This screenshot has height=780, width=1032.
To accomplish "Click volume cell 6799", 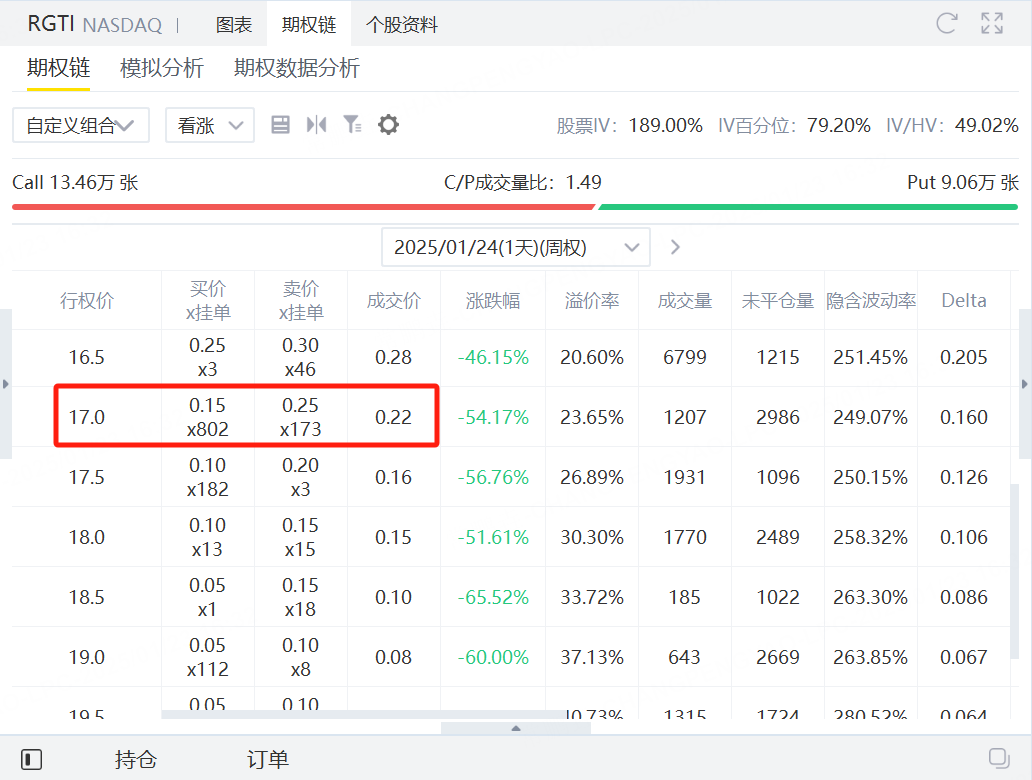I will click(684, 357).
